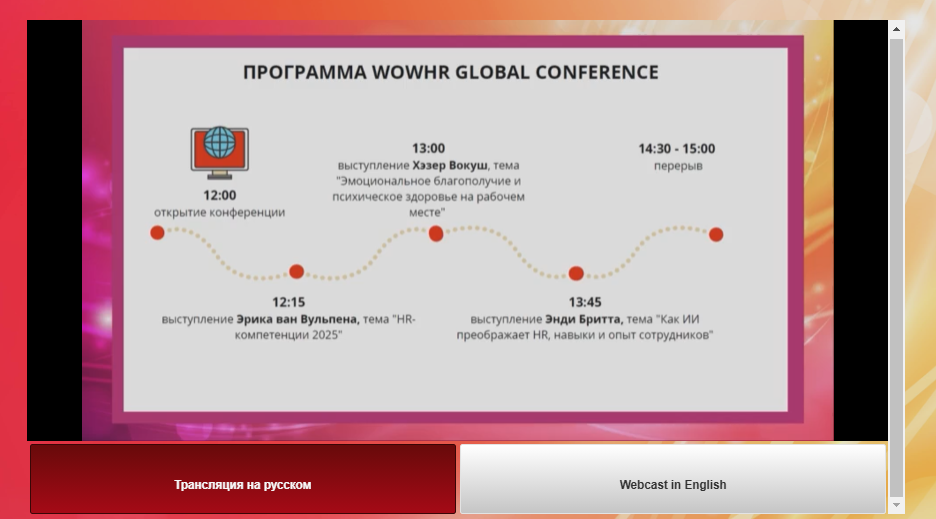Click the scrollbar up arrow
This screenshot has height=519, width=936.
click(x=897, y=29)
